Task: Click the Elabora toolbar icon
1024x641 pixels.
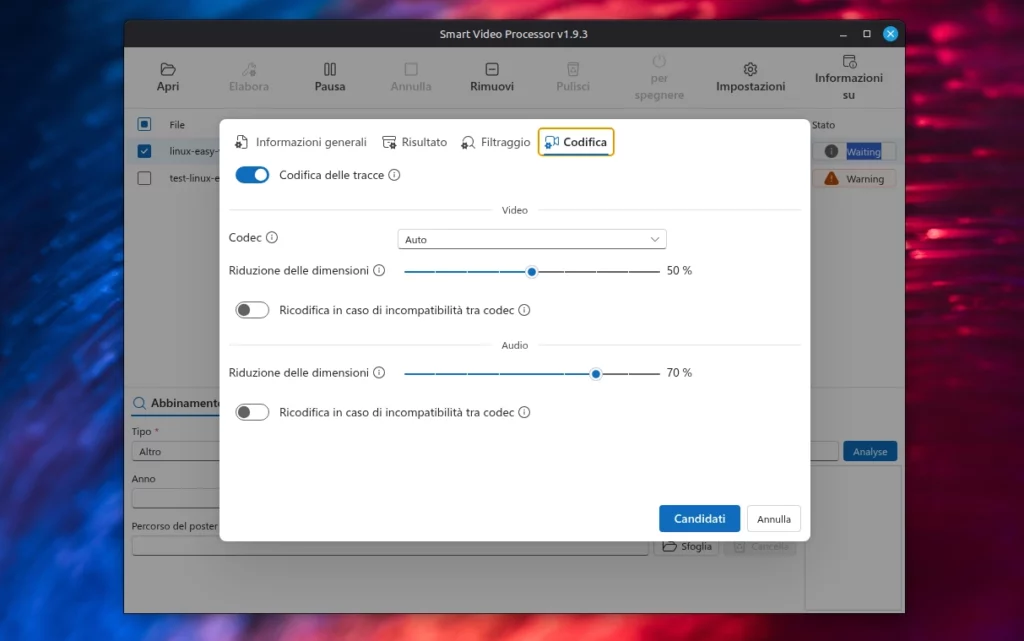Action: pyautogui.click(x=249, y=69)
